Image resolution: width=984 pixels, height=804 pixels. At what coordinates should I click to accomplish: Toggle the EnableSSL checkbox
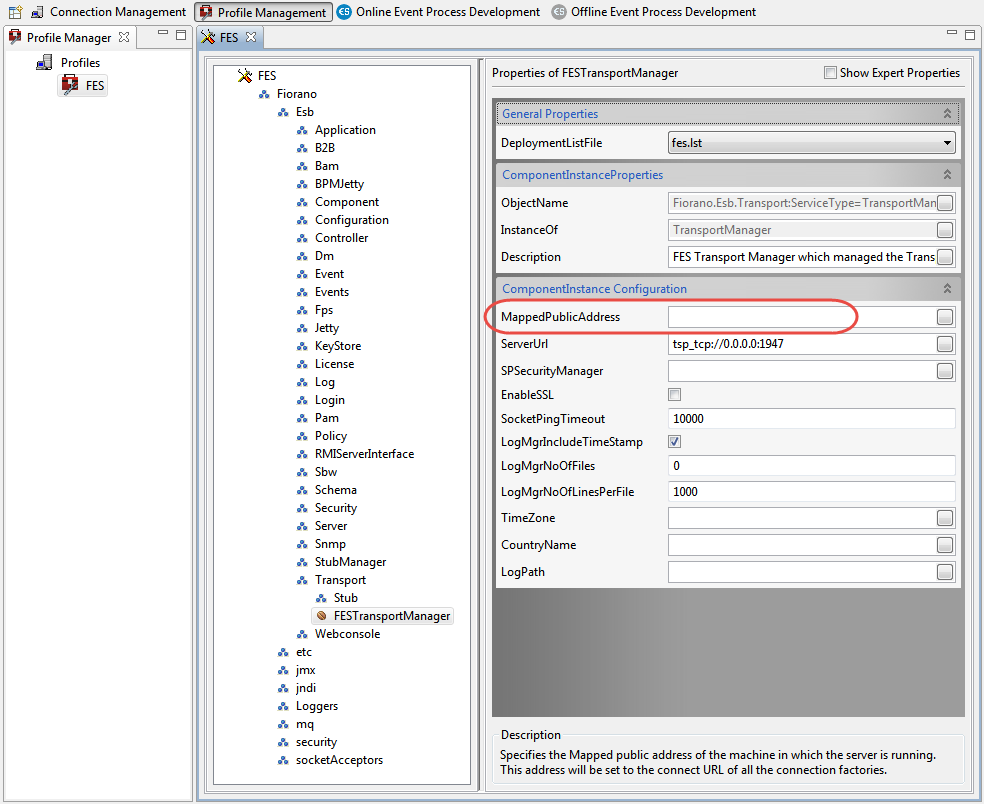click(x=675, y=395)
